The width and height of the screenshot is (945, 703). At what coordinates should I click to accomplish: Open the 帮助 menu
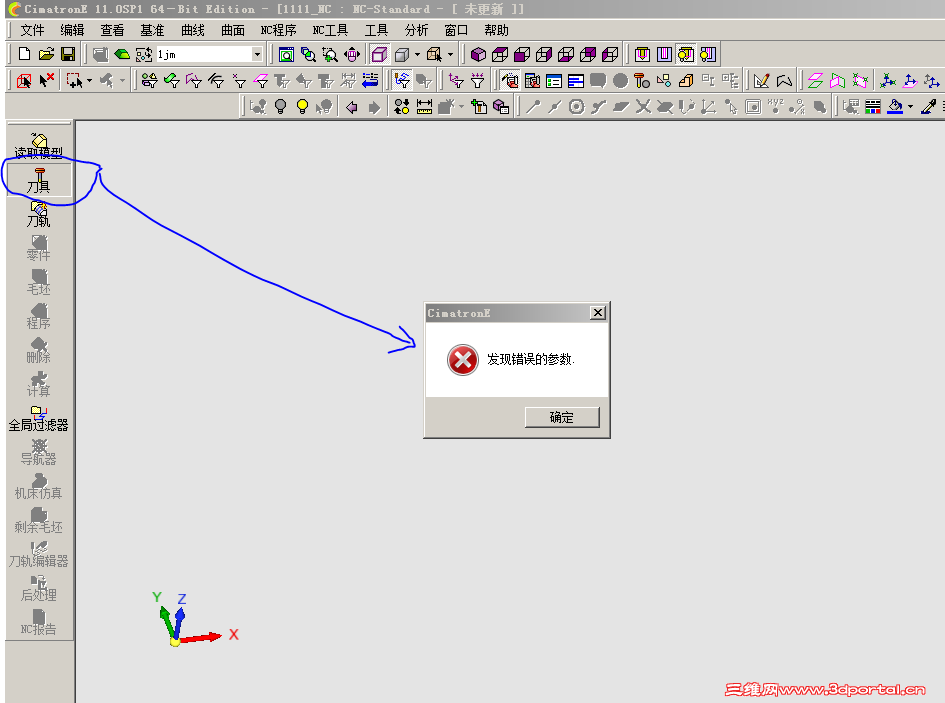click(496, 30)
